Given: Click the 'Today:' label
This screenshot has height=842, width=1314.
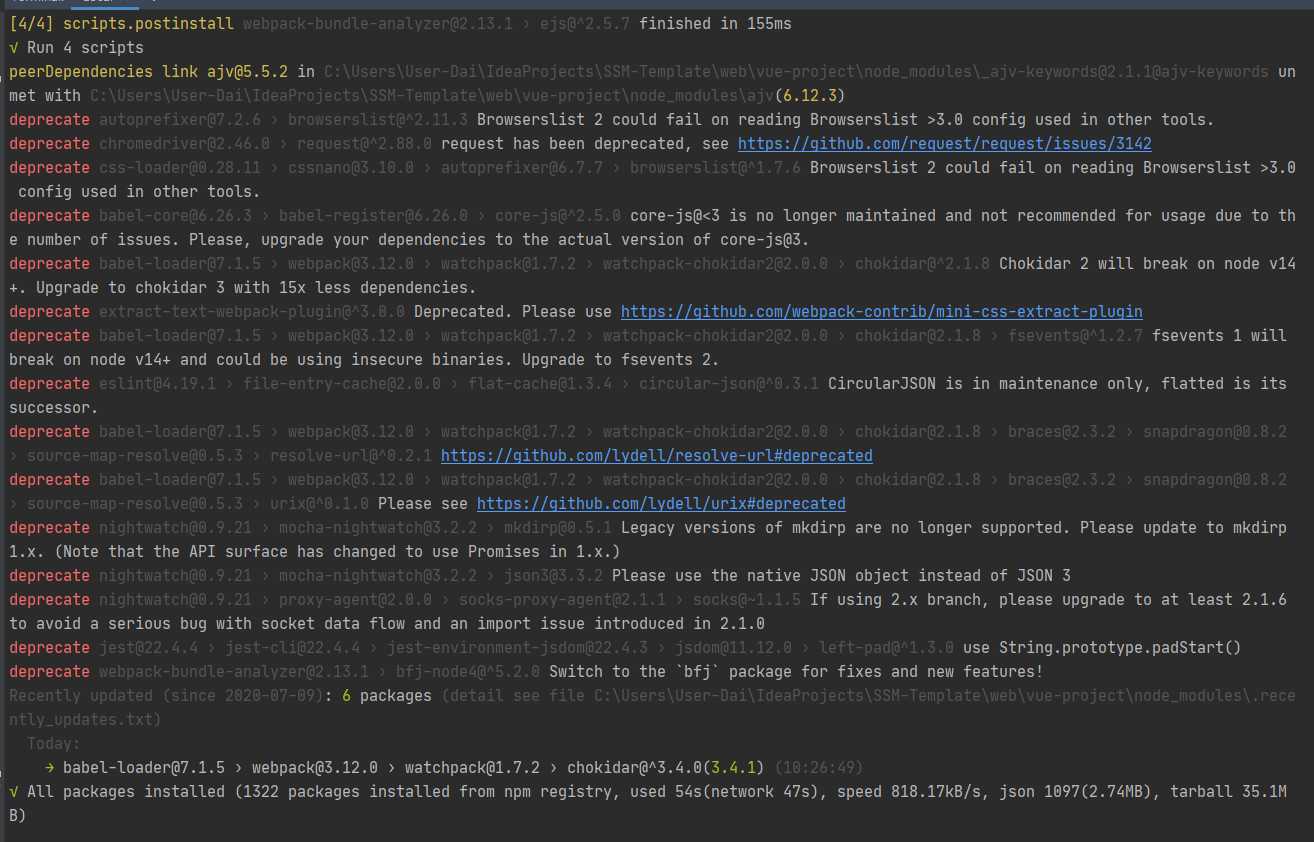Looking at the screenshot, I should (x=54, y=744).
